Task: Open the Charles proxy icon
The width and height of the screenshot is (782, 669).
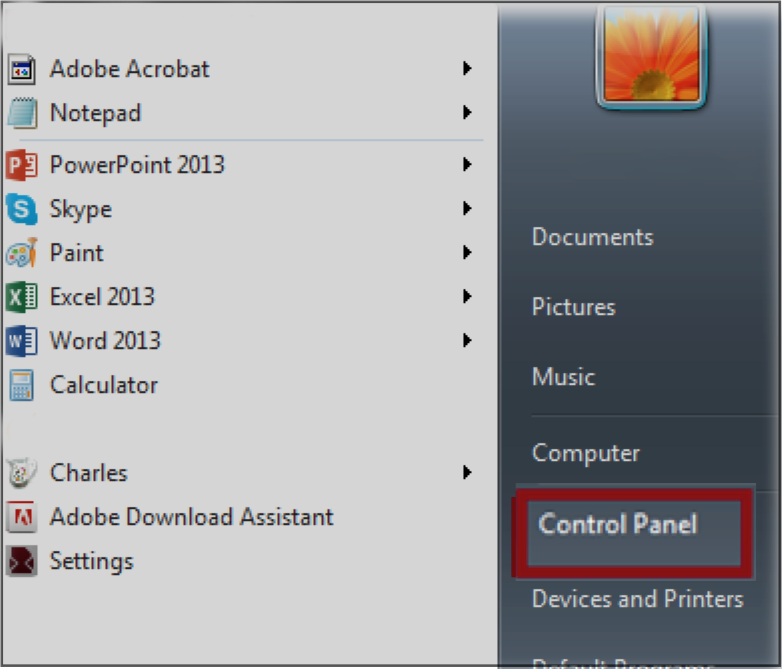Action: click(x=21, y=473)
